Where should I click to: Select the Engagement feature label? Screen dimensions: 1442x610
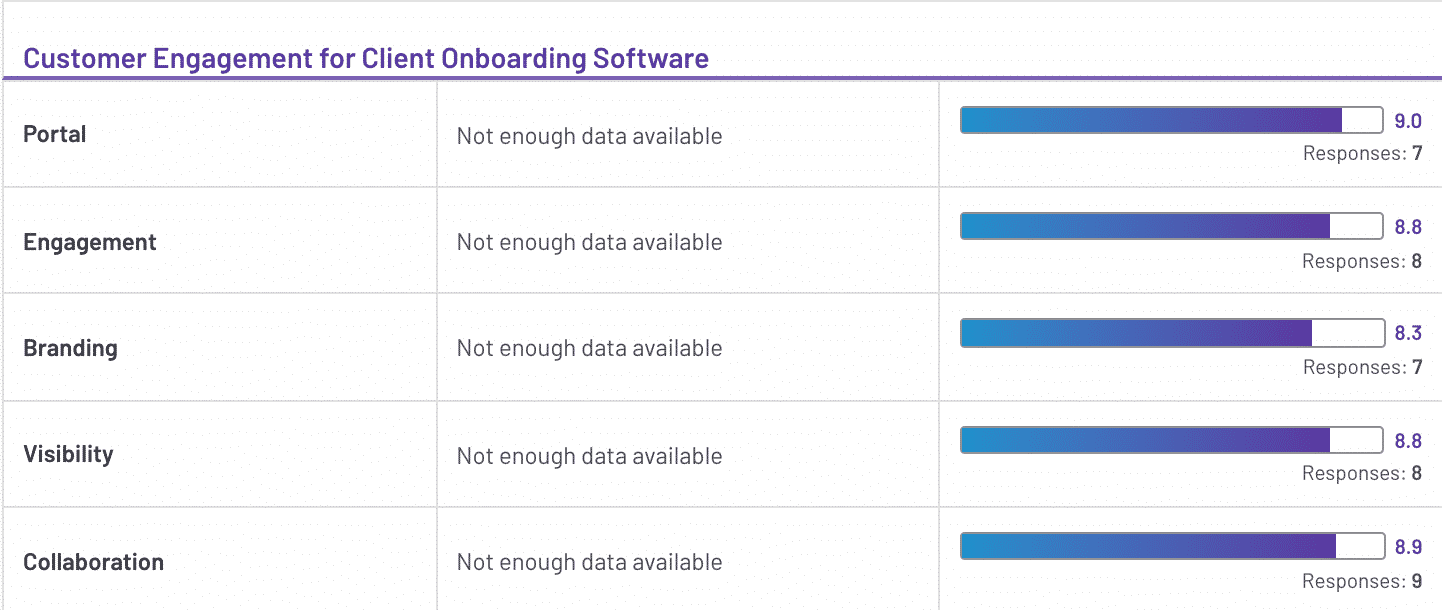[90, 243]
